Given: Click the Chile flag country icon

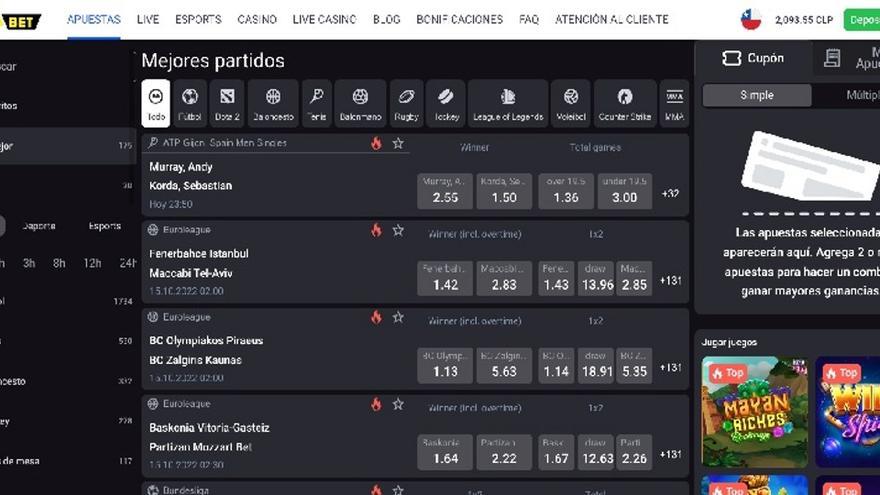Looking at the screenshot, I should (750, 20).
